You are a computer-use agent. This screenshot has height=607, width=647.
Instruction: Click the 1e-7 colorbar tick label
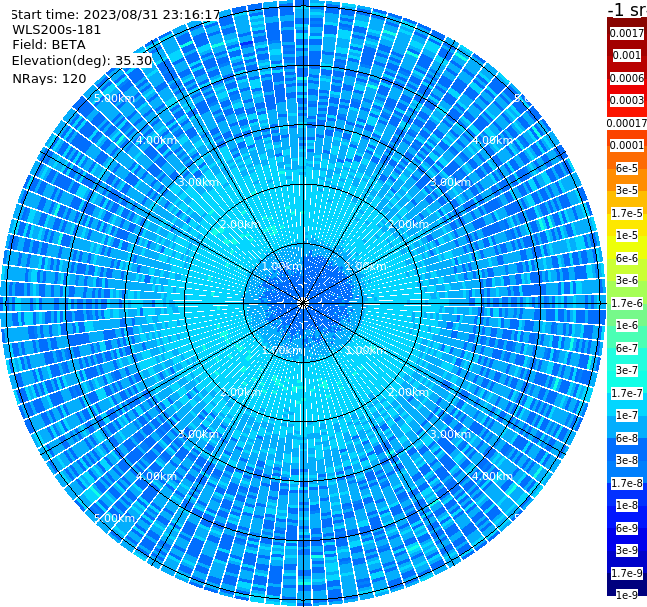pos(627,415)
